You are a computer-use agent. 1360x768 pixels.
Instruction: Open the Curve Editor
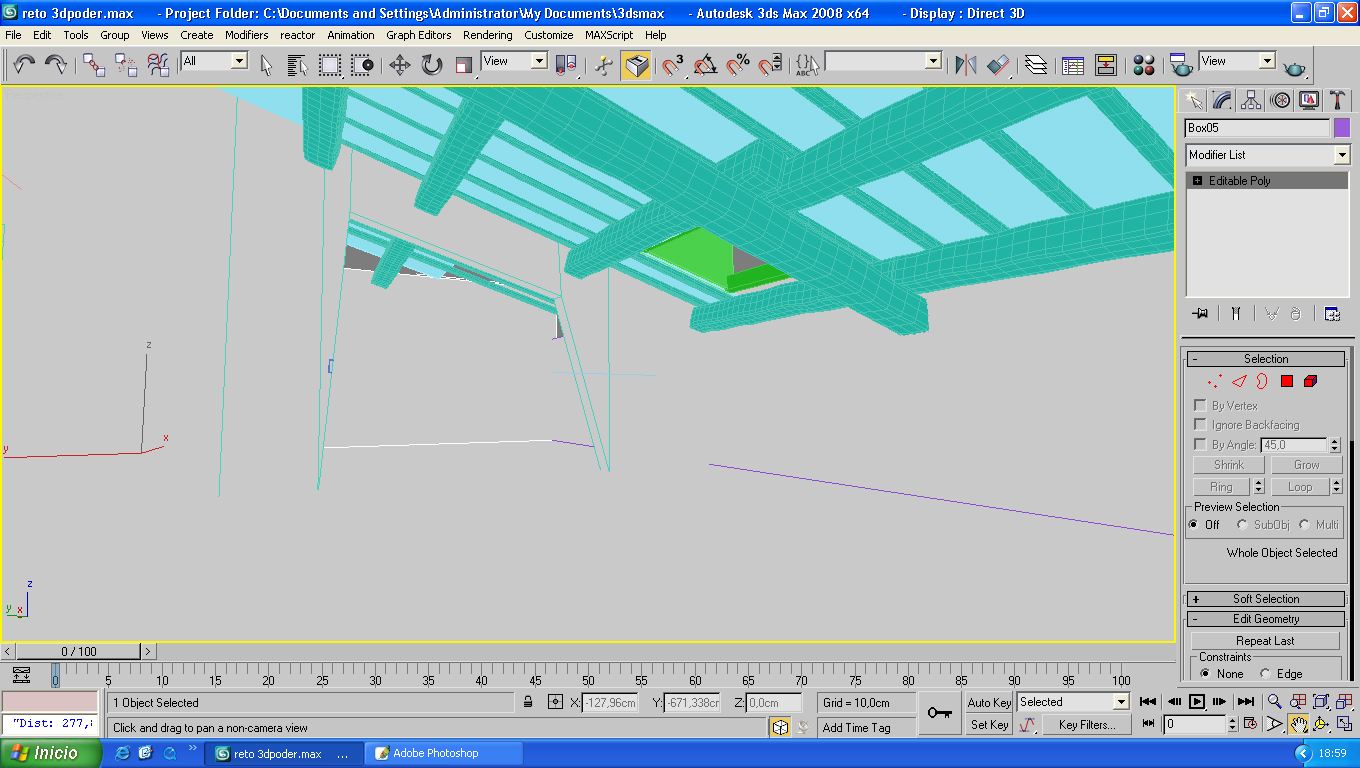click(x=1073, y=65)
